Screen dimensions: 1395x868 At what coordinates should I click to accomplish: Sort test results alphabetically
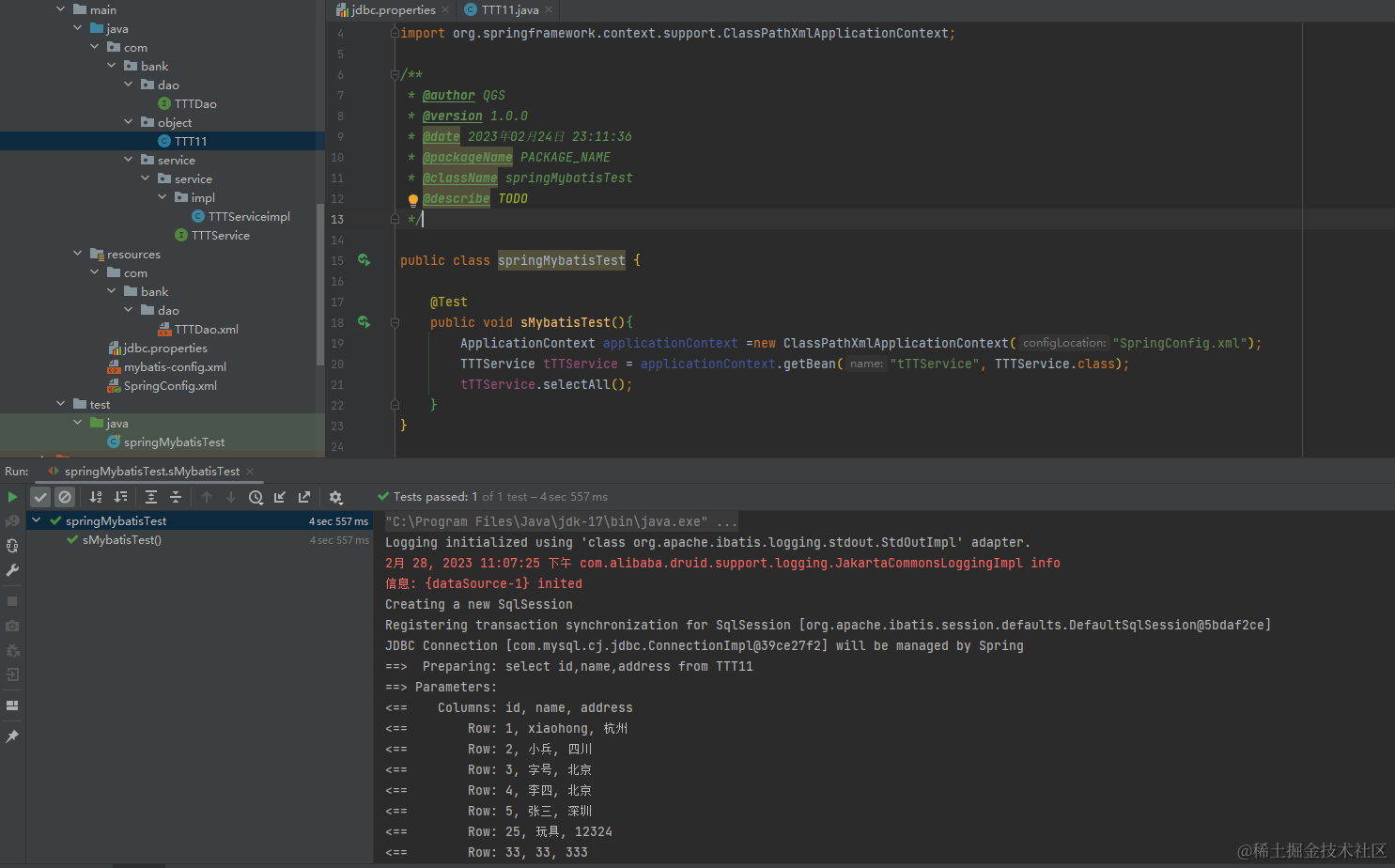(x=96, y=497)
